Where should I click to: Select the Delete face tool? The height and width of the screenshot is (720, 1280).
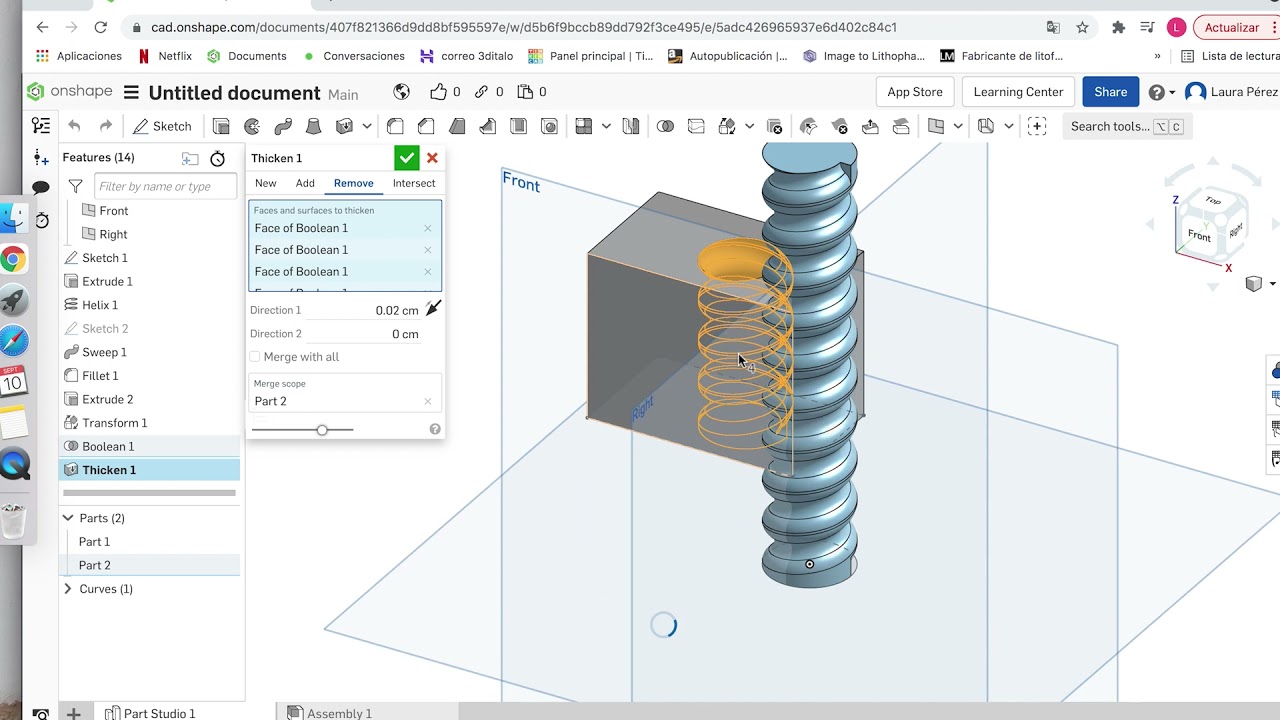(840, 126)
